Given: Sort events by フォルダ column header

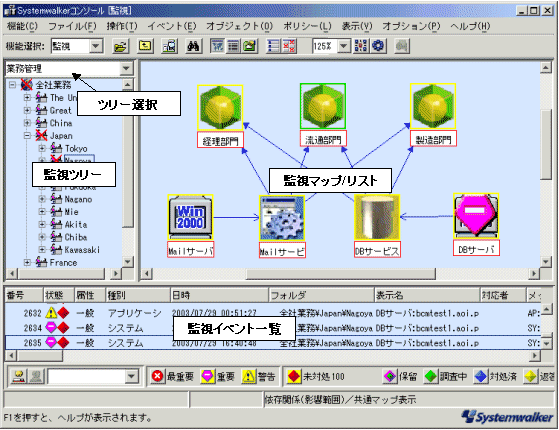Looking at the screenshot, I should (x=321, y=295).
